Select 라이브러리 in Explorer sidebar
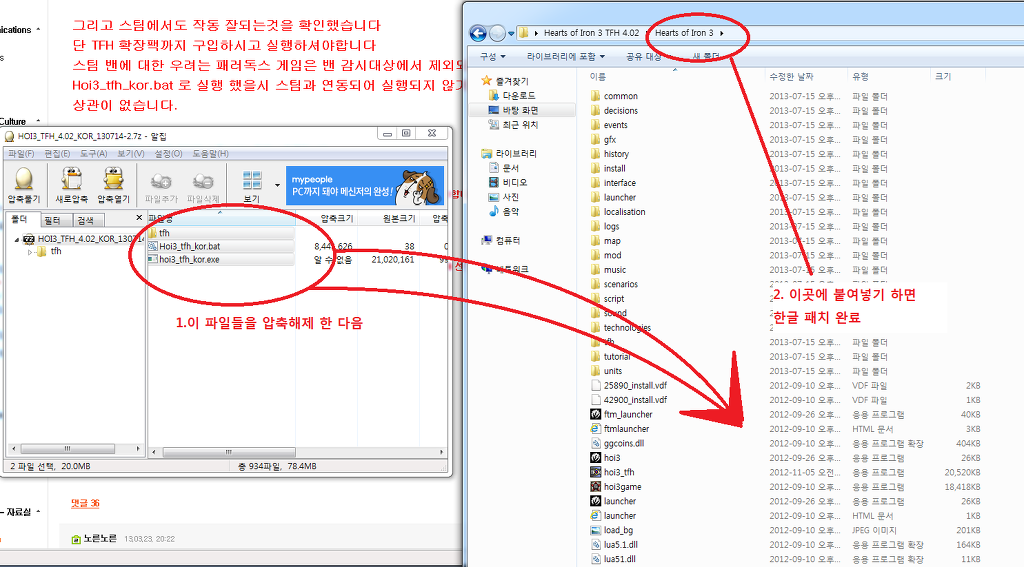 [x=509, y=154]
